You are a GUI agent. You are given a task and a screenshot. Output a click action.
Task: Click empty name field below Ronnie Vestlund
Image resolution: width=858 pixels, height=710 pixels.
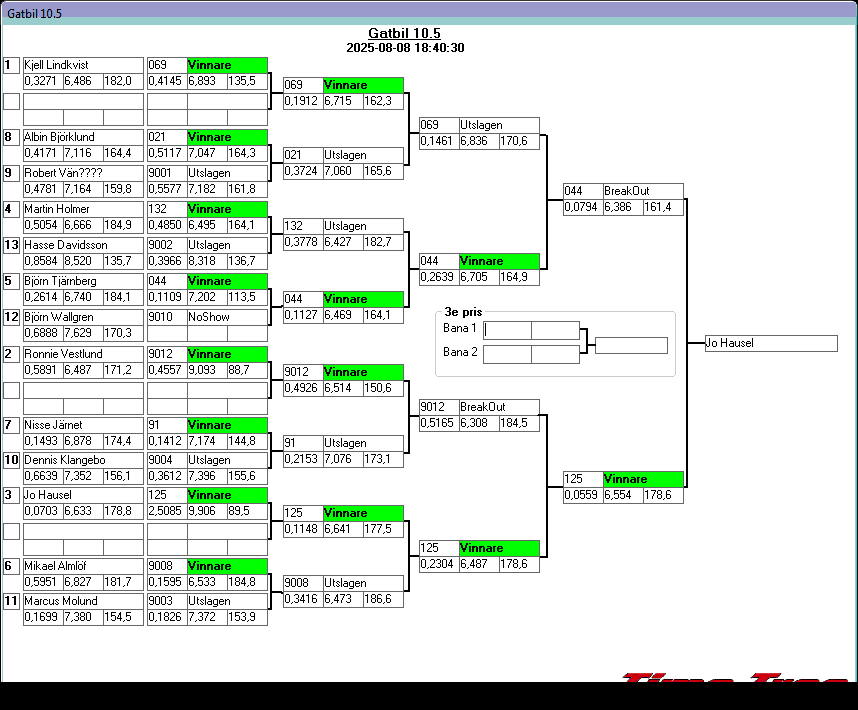click(x=83, y=389)
